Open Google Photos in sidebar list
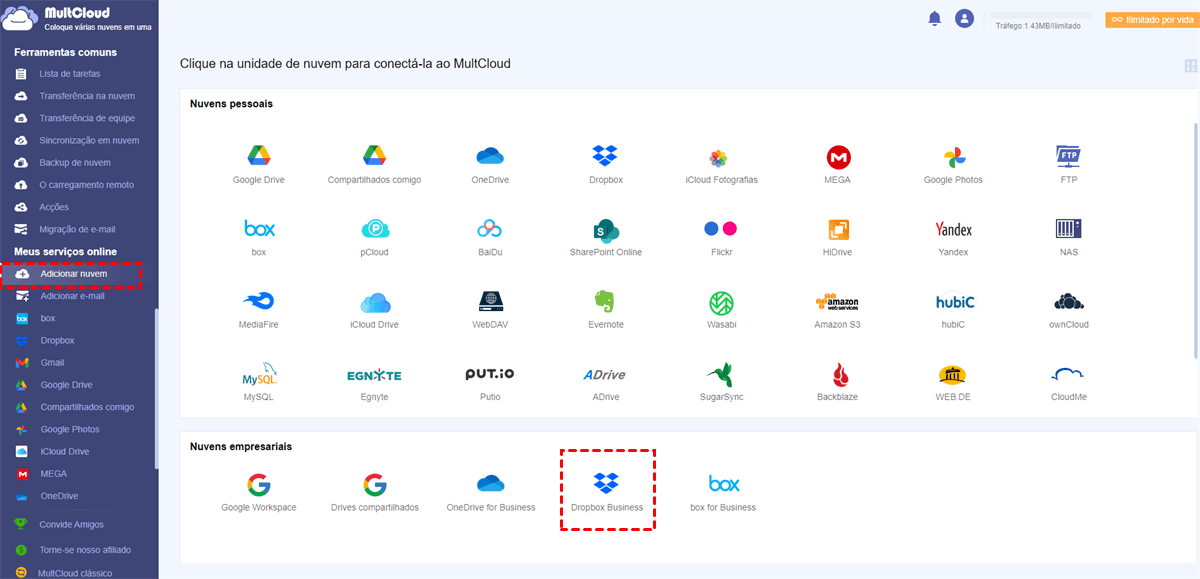 tap(70, 429)
